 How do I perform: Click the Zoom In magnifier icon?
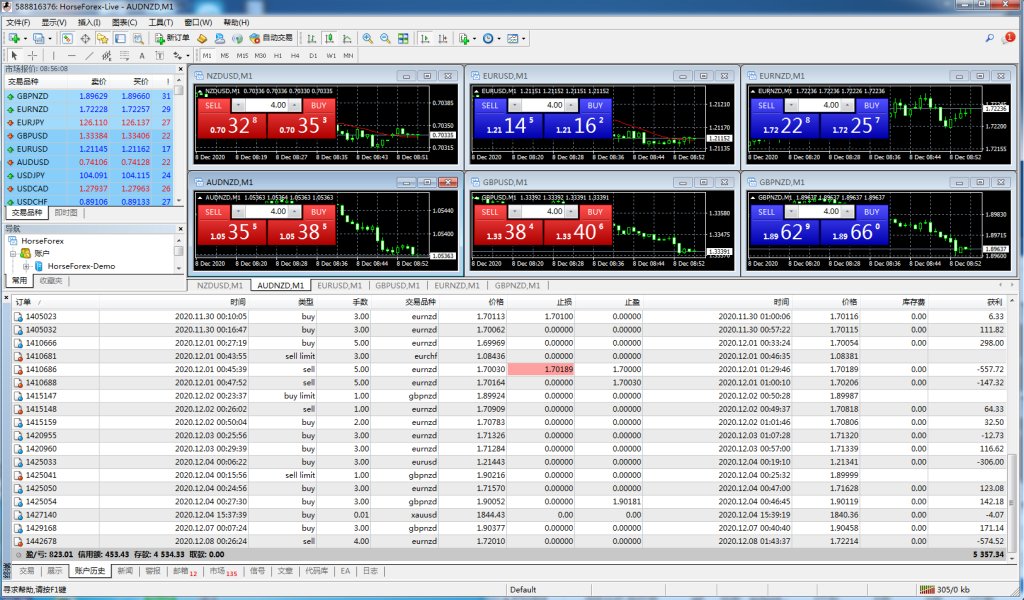pyautogui.click(x=367, y=39)
